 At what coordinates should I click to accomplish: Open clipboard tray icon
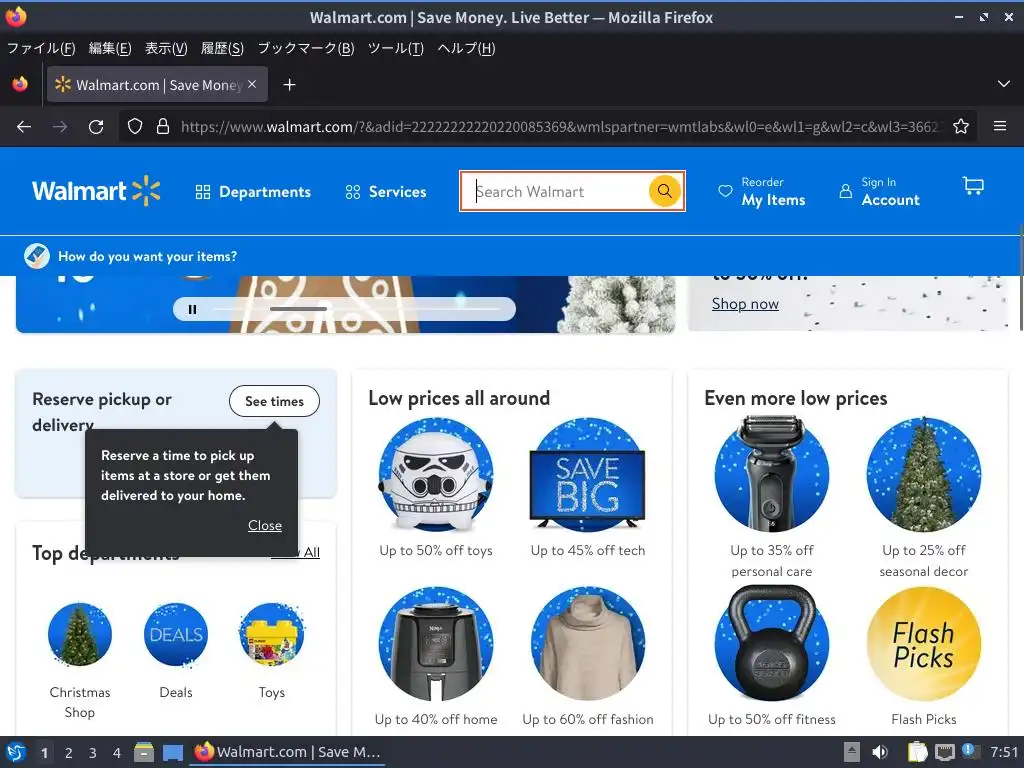pyautogui.click(x=917, y=752)
